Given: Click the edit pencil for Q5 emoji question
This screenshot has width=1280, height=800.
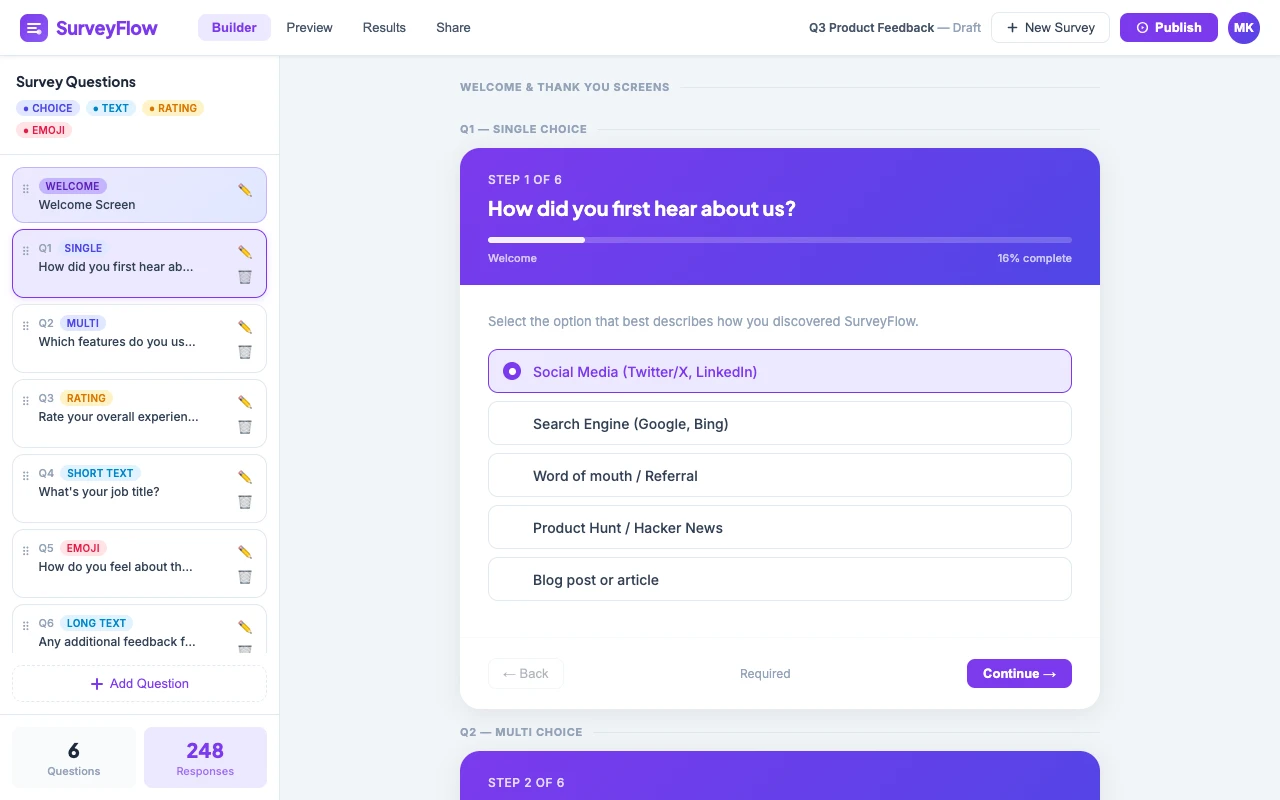Looking at the screenshot, I should pos(245,552).
